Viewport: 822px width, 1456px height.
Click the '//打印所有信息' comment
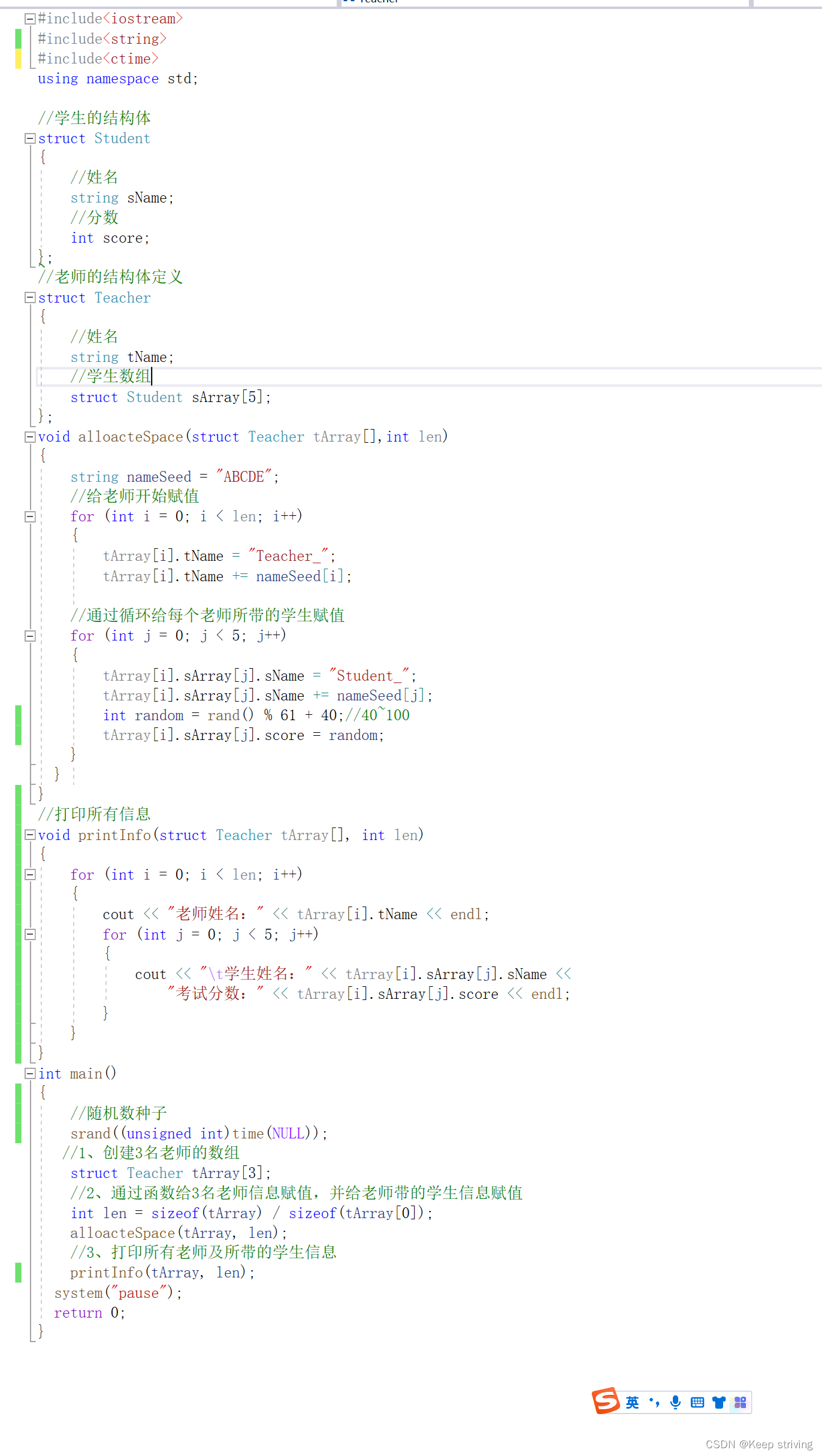coord(94,814)
